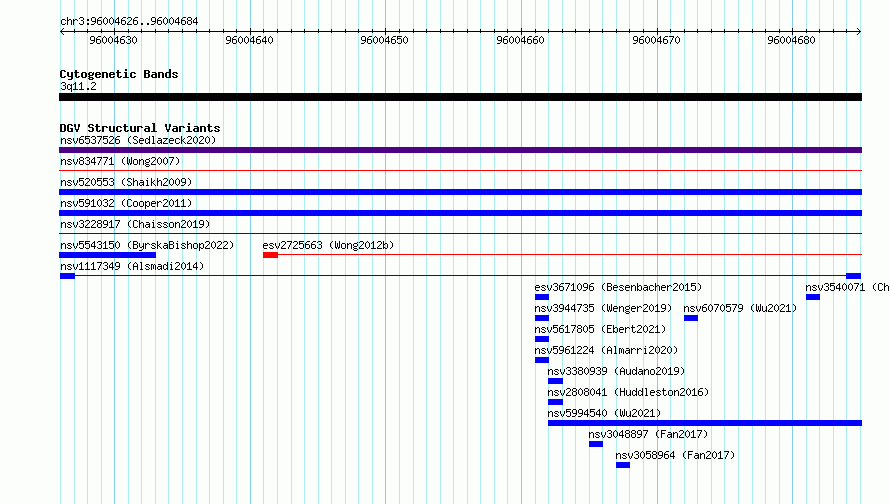This screenshot has width=890, height=504.
Task: Select the blue nsv5961224 variant block
Action: [x=542, y=360]
